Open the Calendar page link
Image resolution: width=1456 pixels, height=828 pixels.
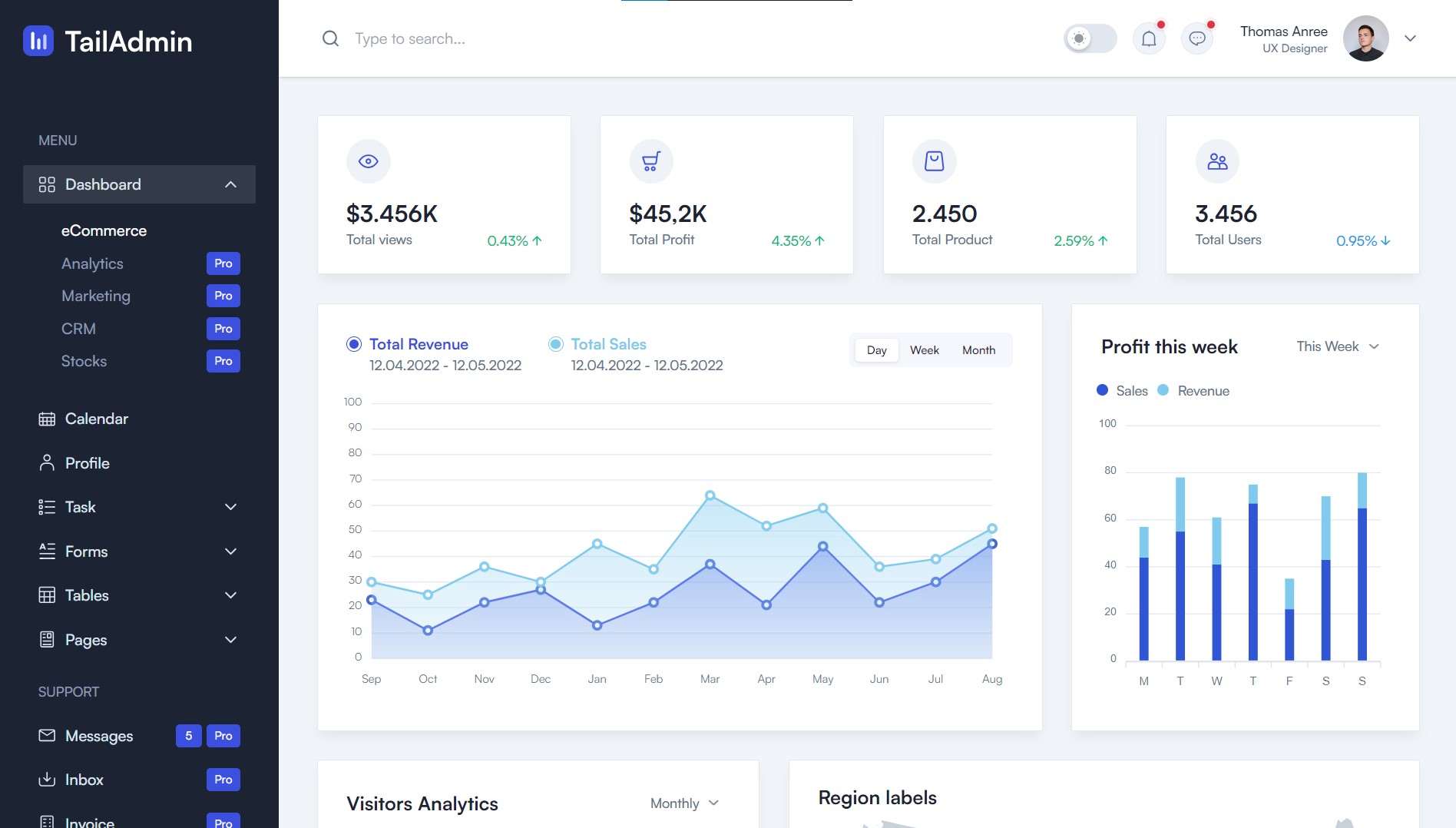[96, 419]
